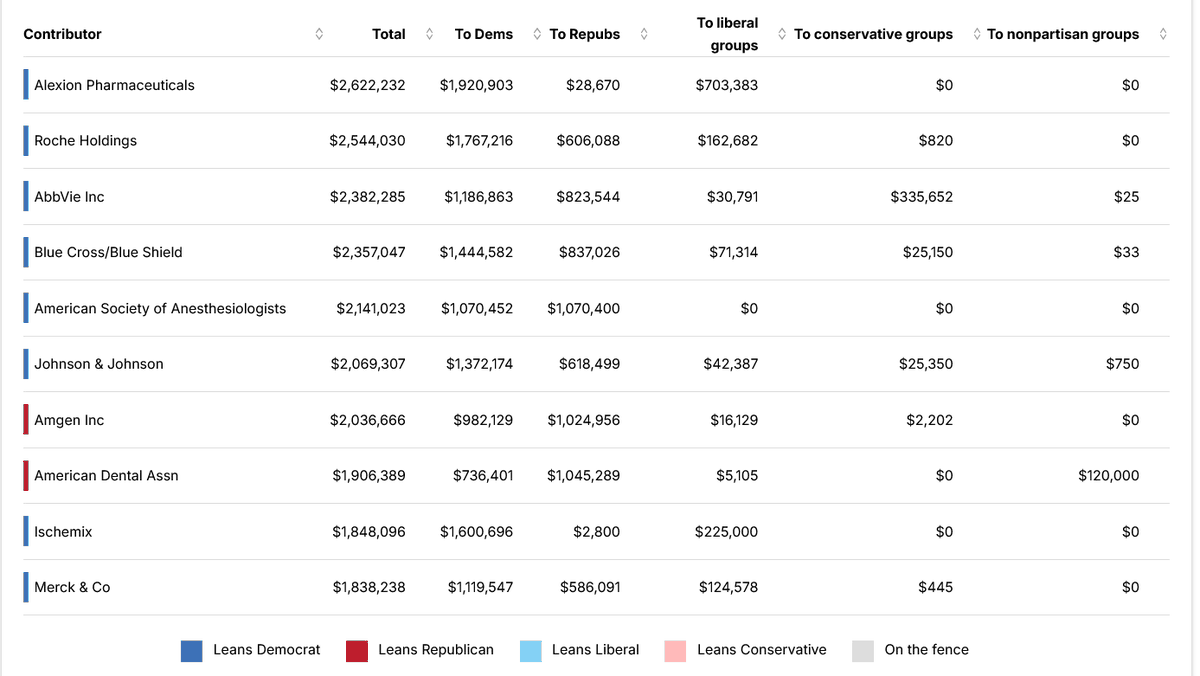This screenshot has height=676, width=1200.
Task: Click the Leans Liberal legend label
Action: tap(595, 650)
